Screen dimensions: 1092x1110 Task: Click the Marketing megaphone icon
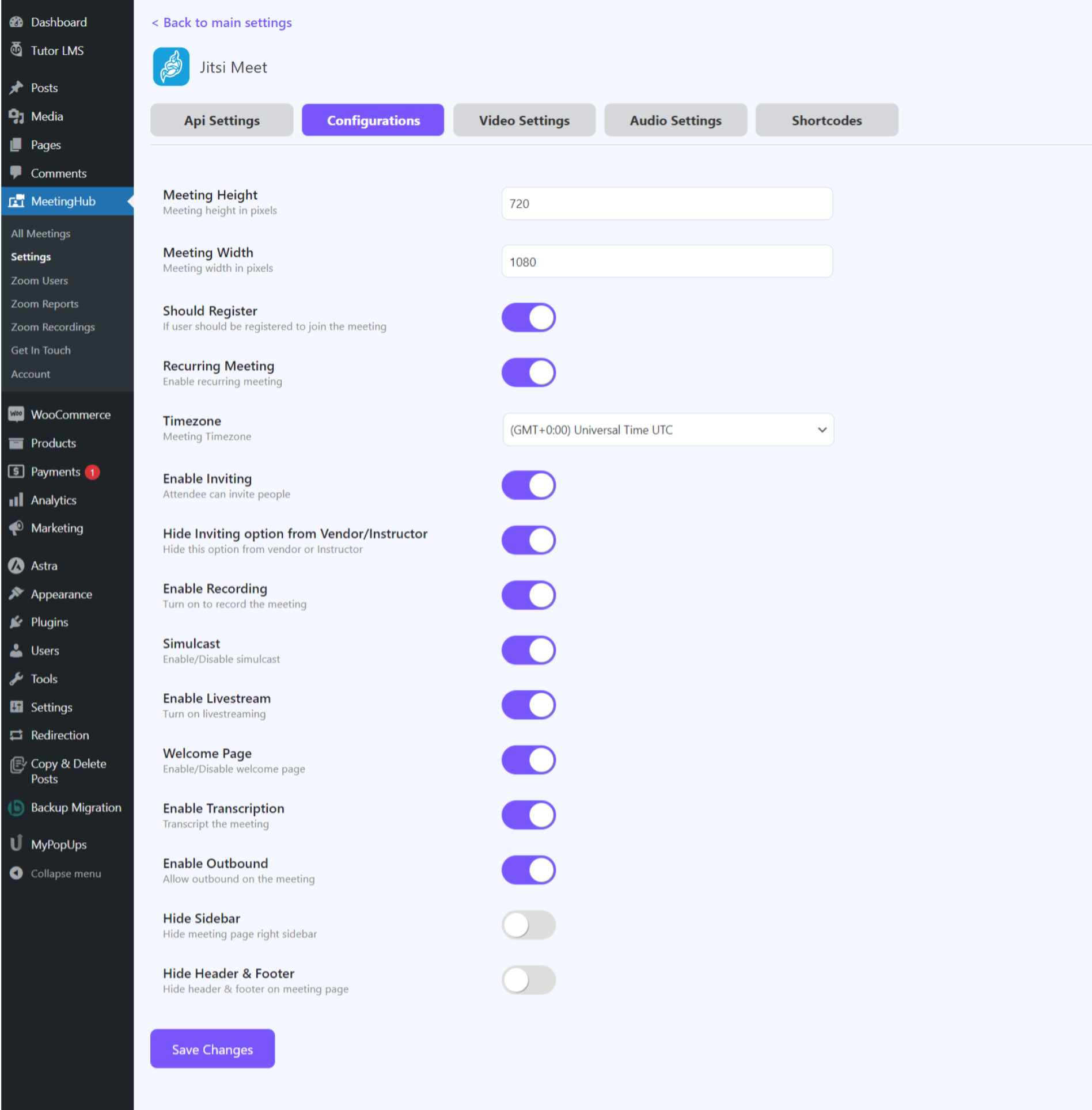click(16, 528)
